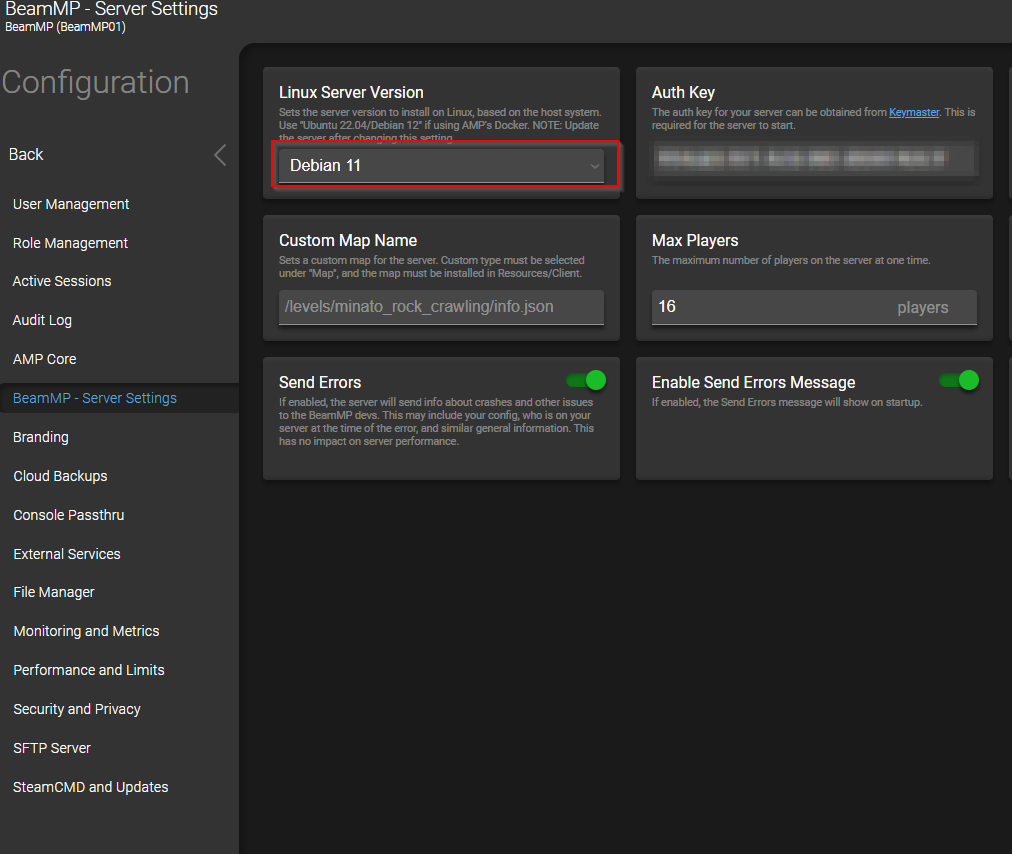Click the Configuration title text

[x=96, y=83]
